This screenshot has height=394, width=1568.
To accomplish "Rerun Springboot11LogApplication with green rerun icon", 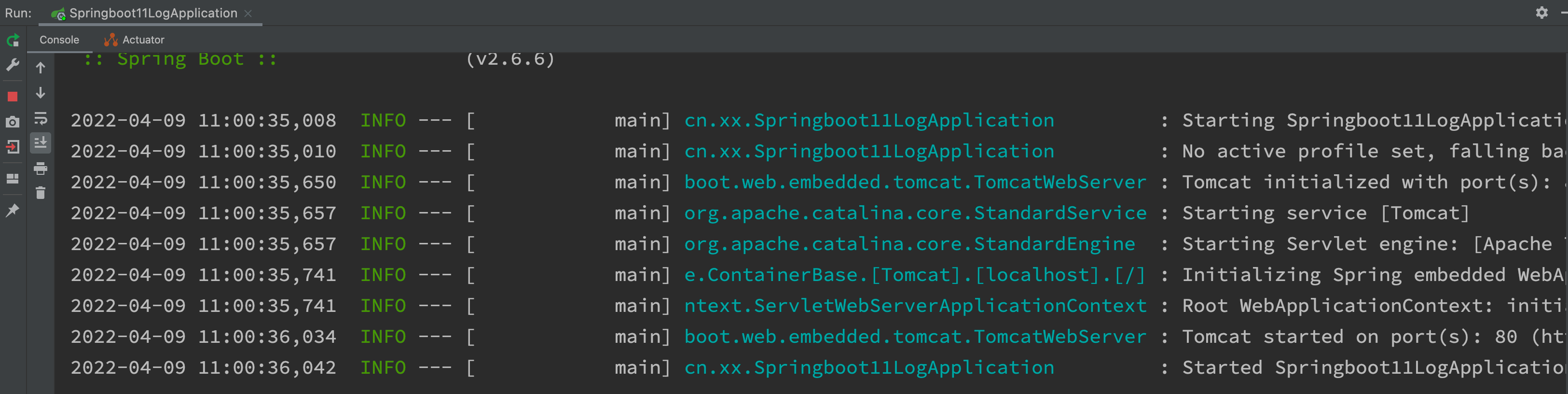I will tap(13, 40).
